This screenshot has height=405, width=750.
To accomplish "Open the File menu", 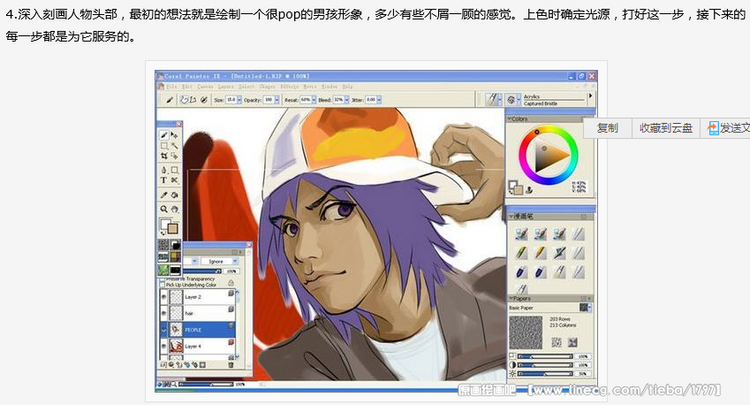I will pos(171,87).
